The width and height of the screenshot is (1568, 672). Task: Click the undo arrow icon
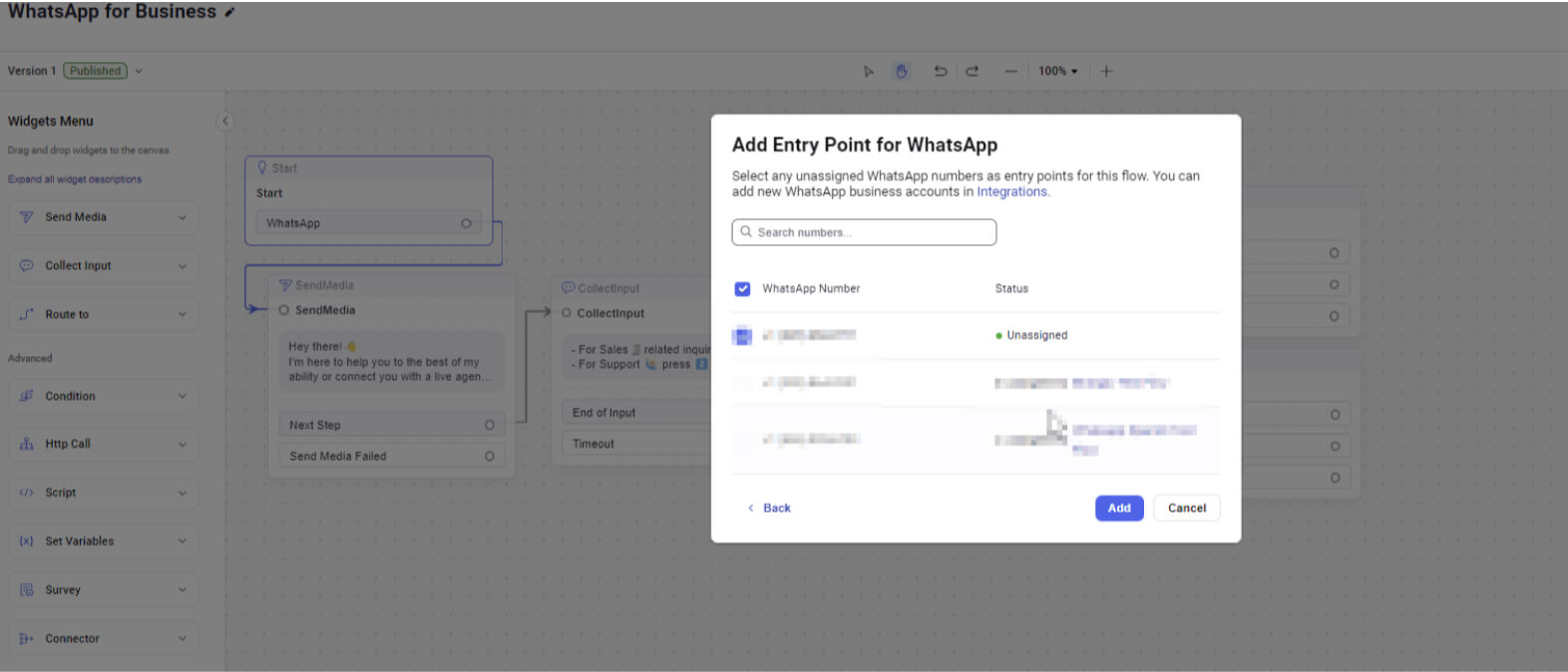tap(940, 71)
